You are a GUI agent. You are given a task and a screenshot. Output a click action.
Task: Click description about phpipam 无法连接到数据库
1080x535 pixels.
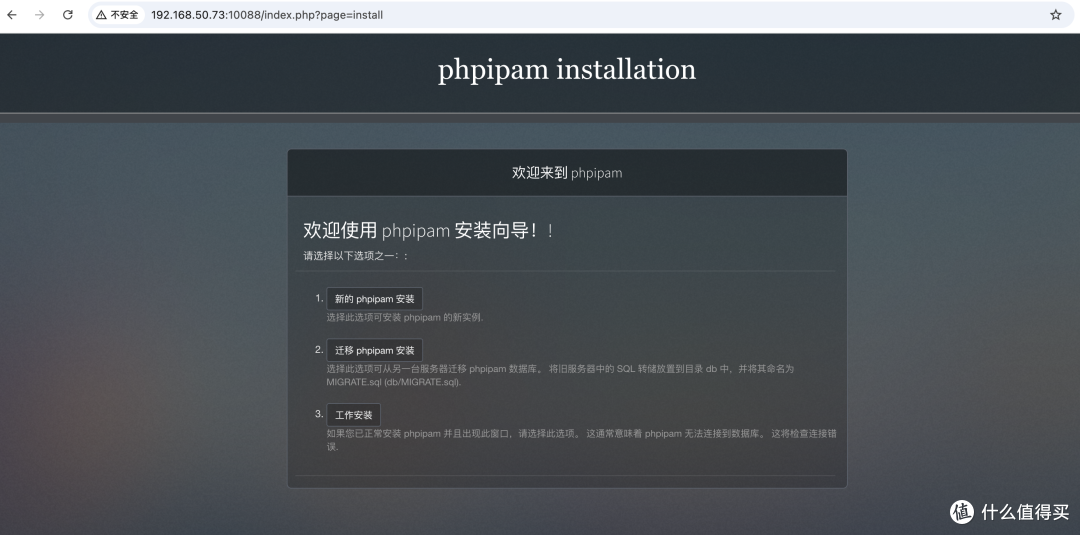[581, 440]
